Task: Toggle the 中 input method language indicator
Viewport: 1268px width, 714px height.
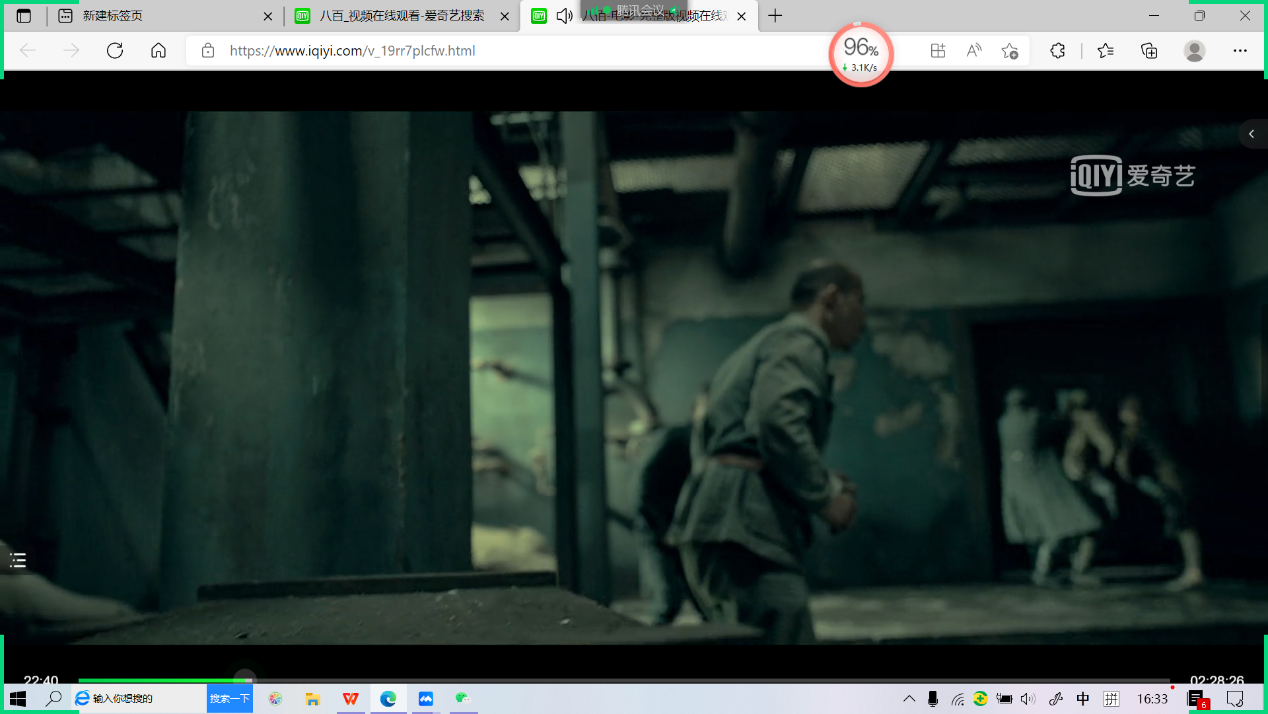Action: (1083, 699)
